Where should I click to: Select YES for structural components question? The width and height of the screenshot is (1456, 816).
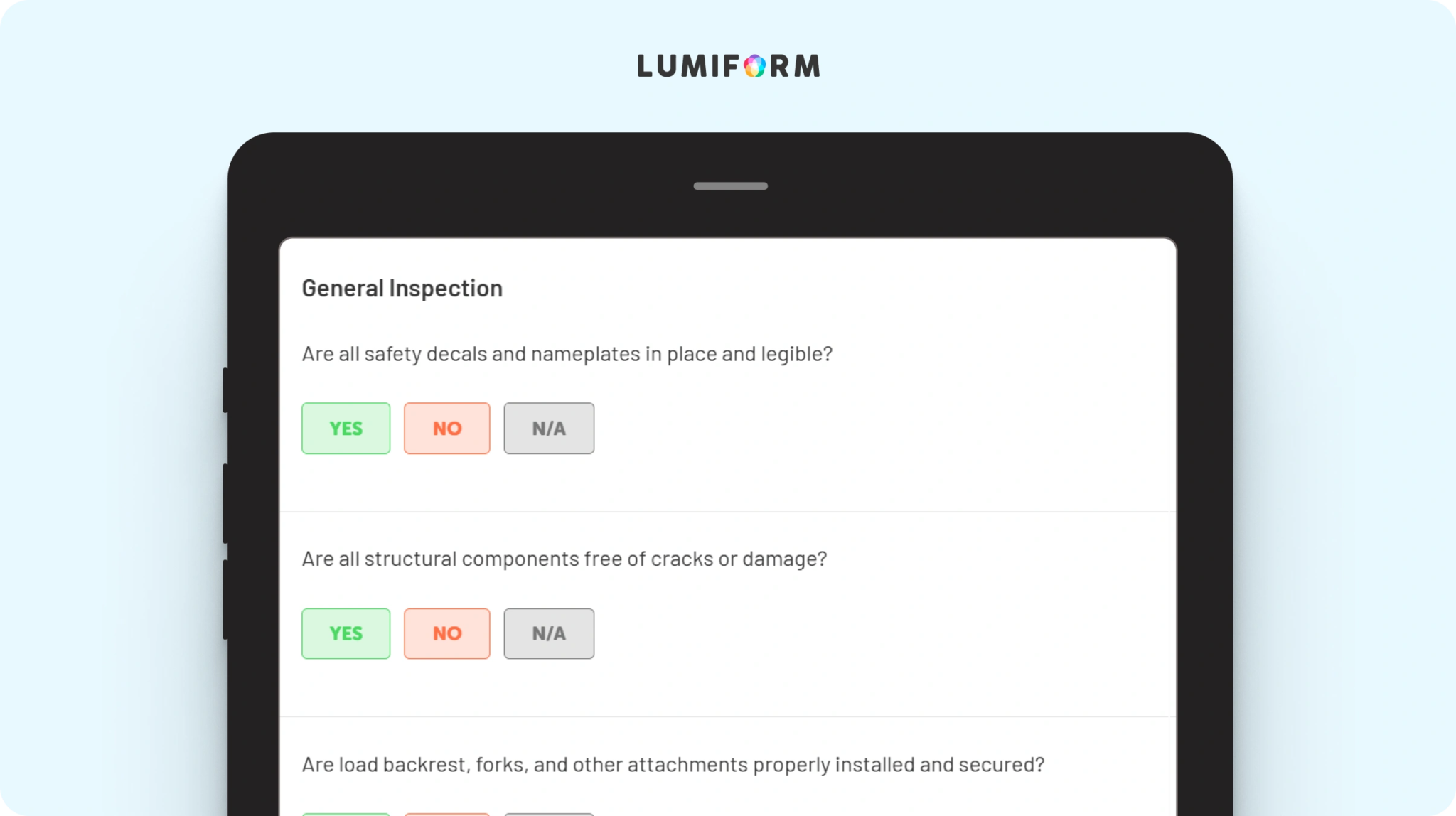pos(346,633)
